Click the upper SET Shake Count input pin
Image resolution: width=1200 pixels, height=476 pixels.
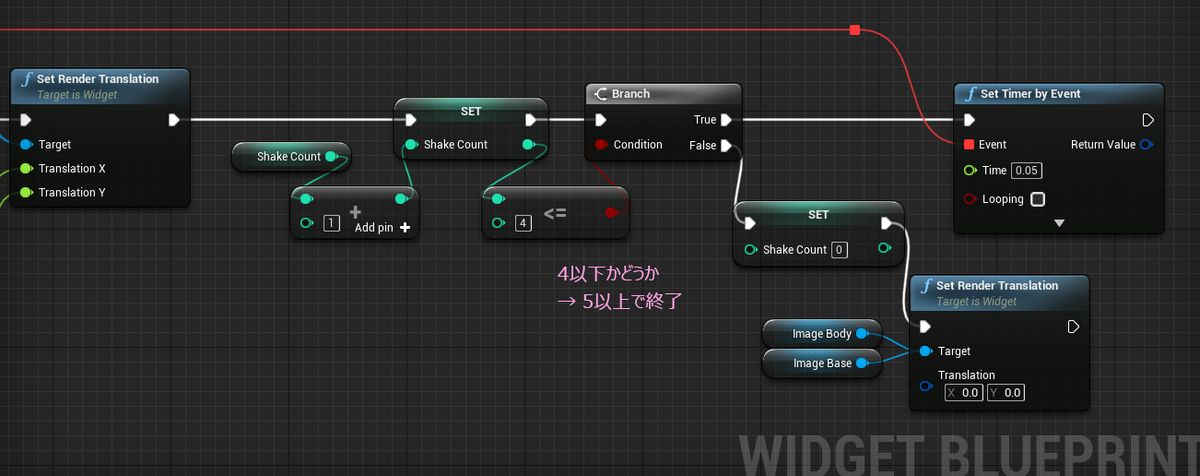point(411,145)
